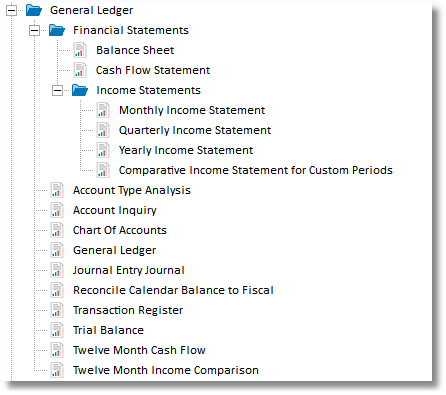Open the Cash Flow Statement report
This screenshot has width=446, height=395.
click(x=153, y=70)
